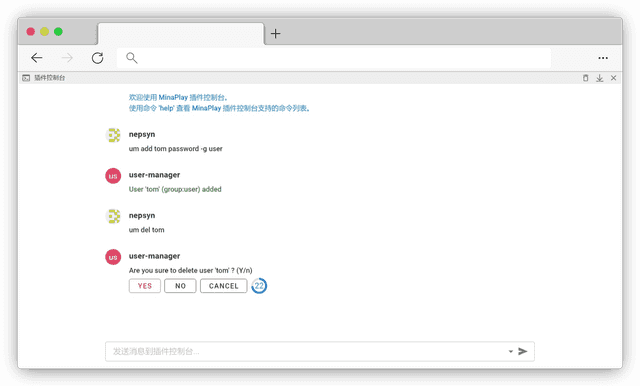This screenshot has width=640, height=386.
Task: Click 'um add tom password -g user' text
Action: coord(176,149)
